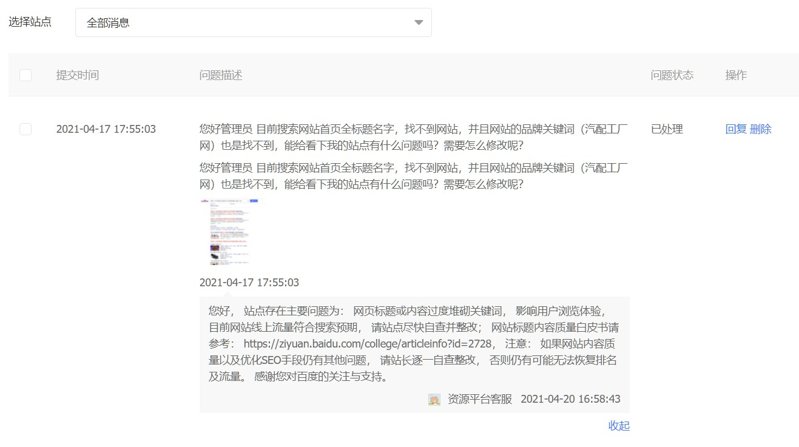
Task: Click the 问题描述 column header
Action: coord(221,75)
